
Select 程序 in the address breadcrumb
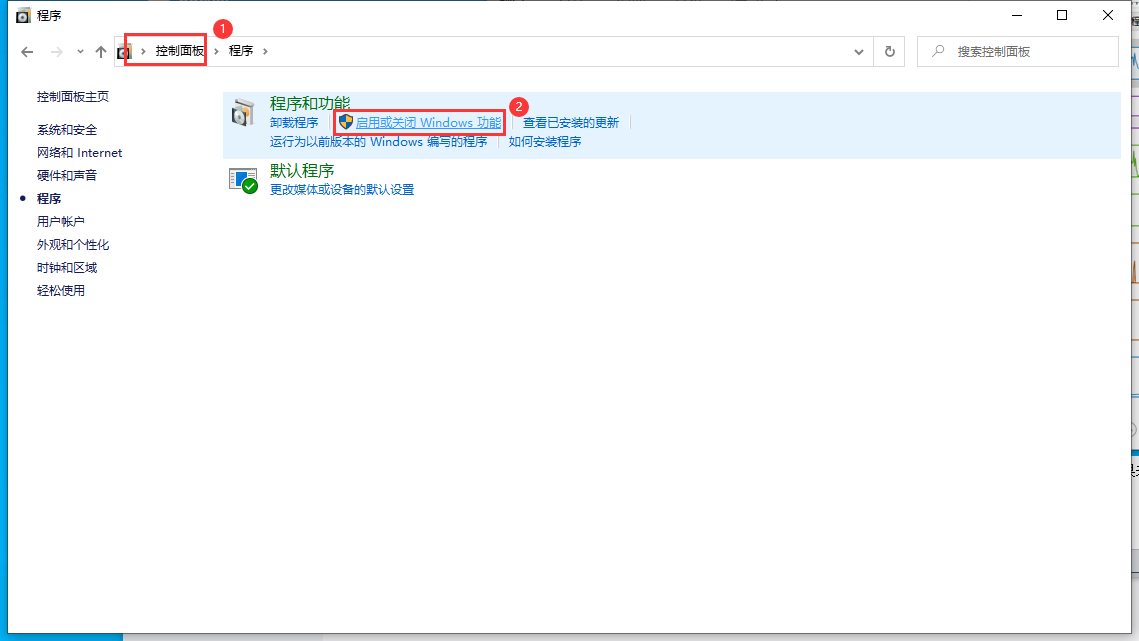pos(241,51)
